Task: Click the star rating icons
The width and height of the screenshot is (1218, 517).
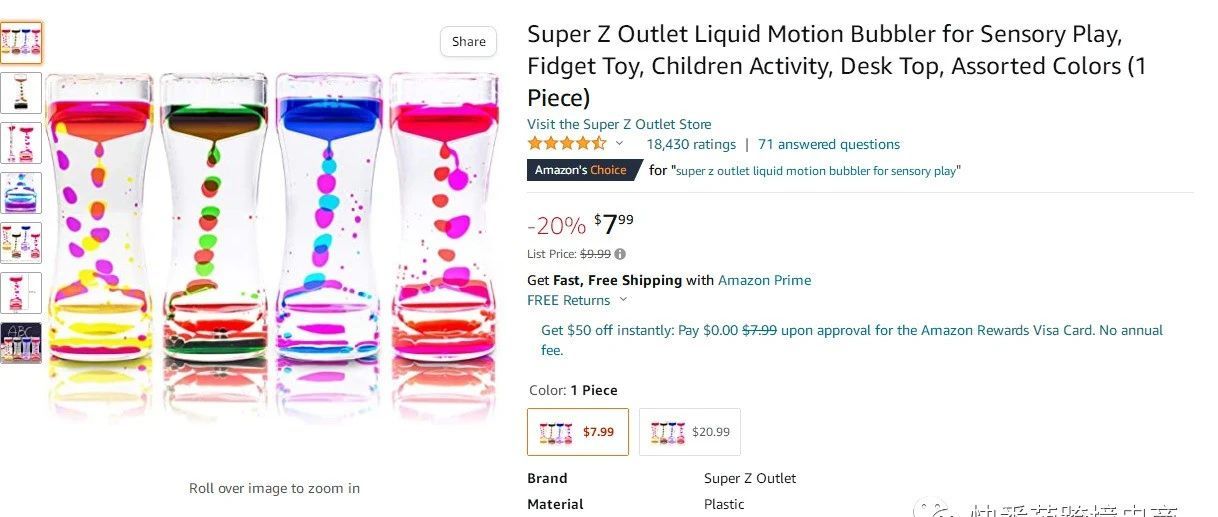Action: [566, 144]
